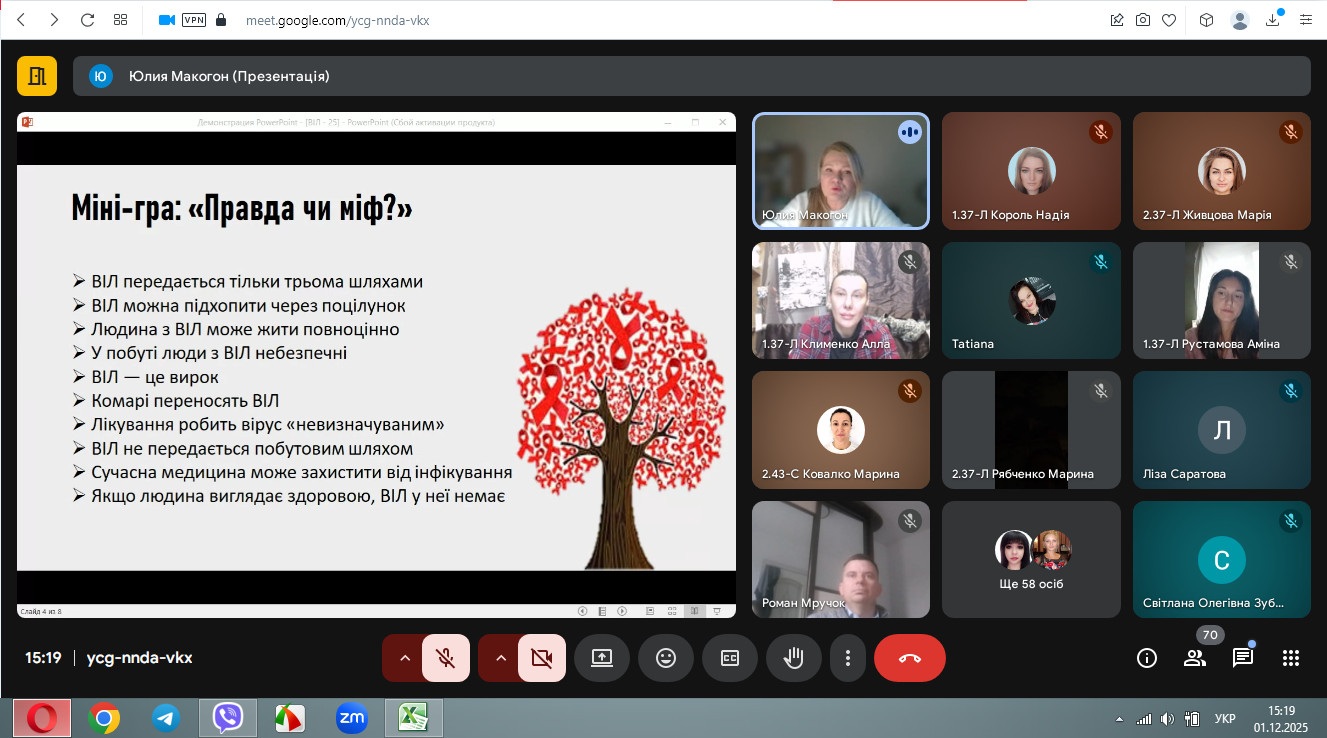
Task: Open more options three-dot menu
Action: [848, 658]
